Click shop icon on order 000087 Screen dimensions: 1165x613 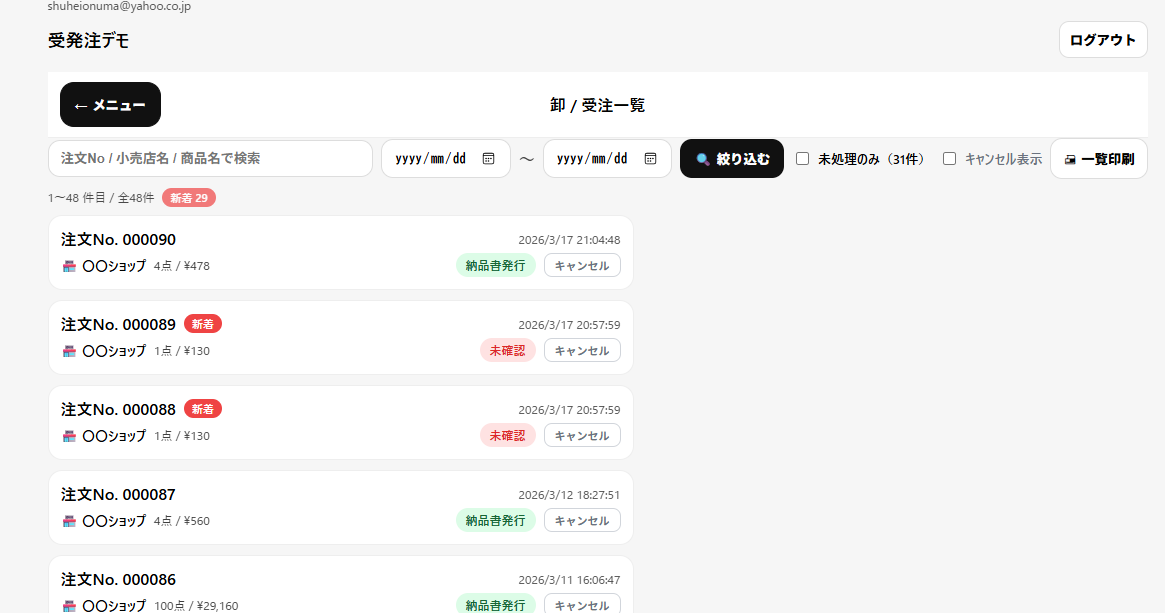click(69, 521)
